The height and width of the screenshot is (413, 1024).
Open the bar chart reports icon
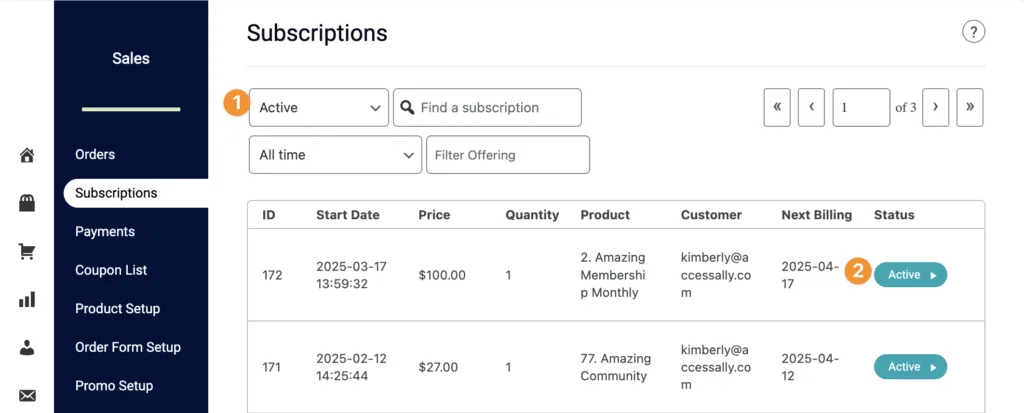tap(27, 299)
